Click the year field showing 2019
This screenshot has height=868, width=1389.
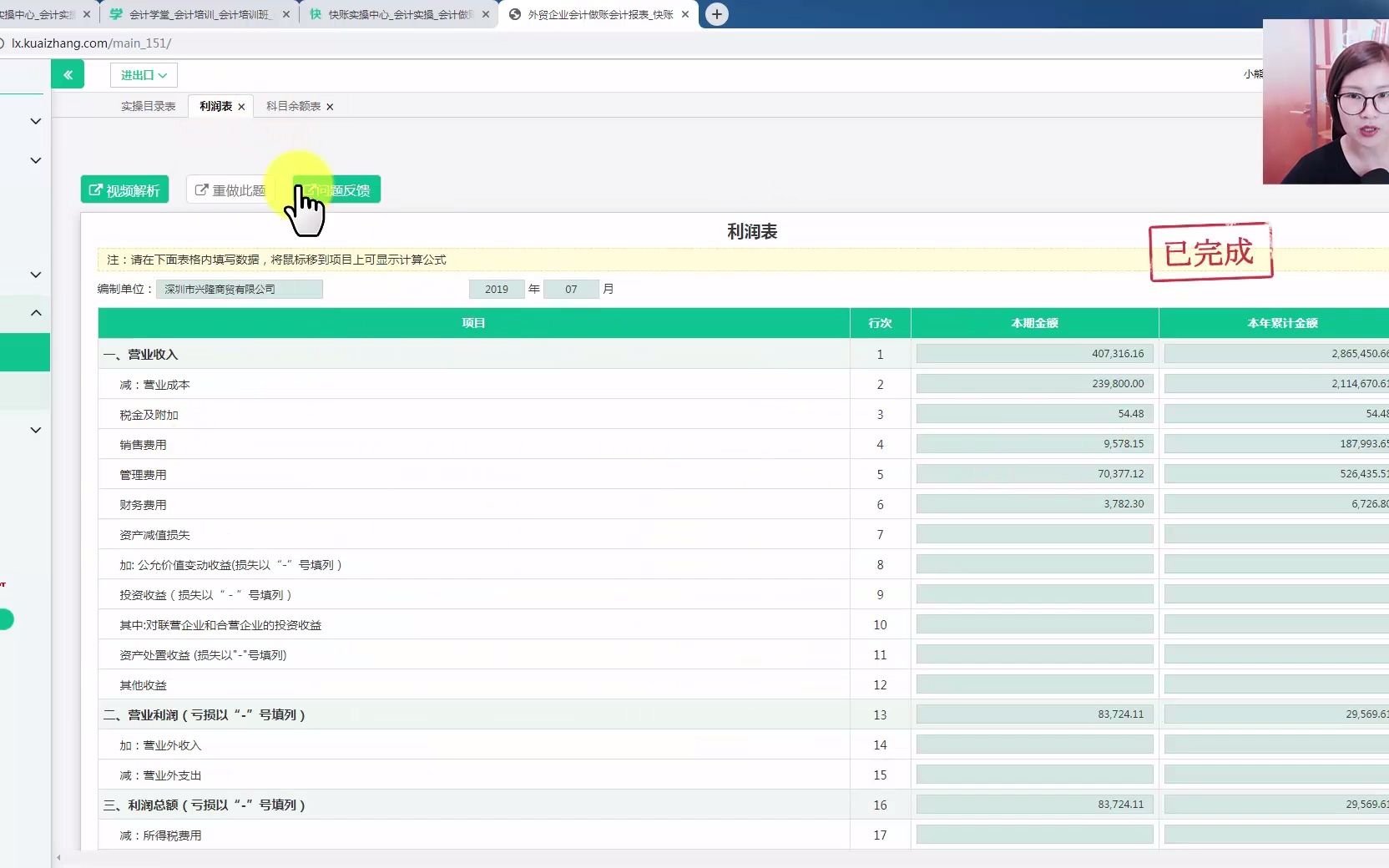tap(497, 289)
